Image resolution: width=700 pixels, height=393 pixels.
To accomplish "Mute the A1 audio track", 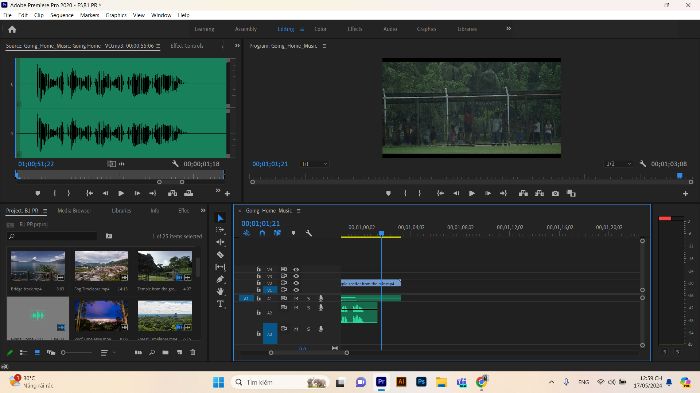I will coord(296,298).
